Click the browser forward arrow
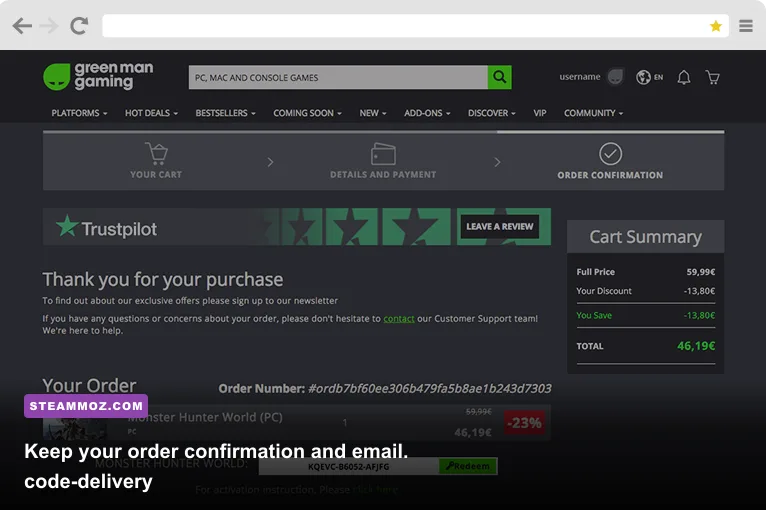Image resolution: width=766 pixels, height=510 pixels. 49,26
